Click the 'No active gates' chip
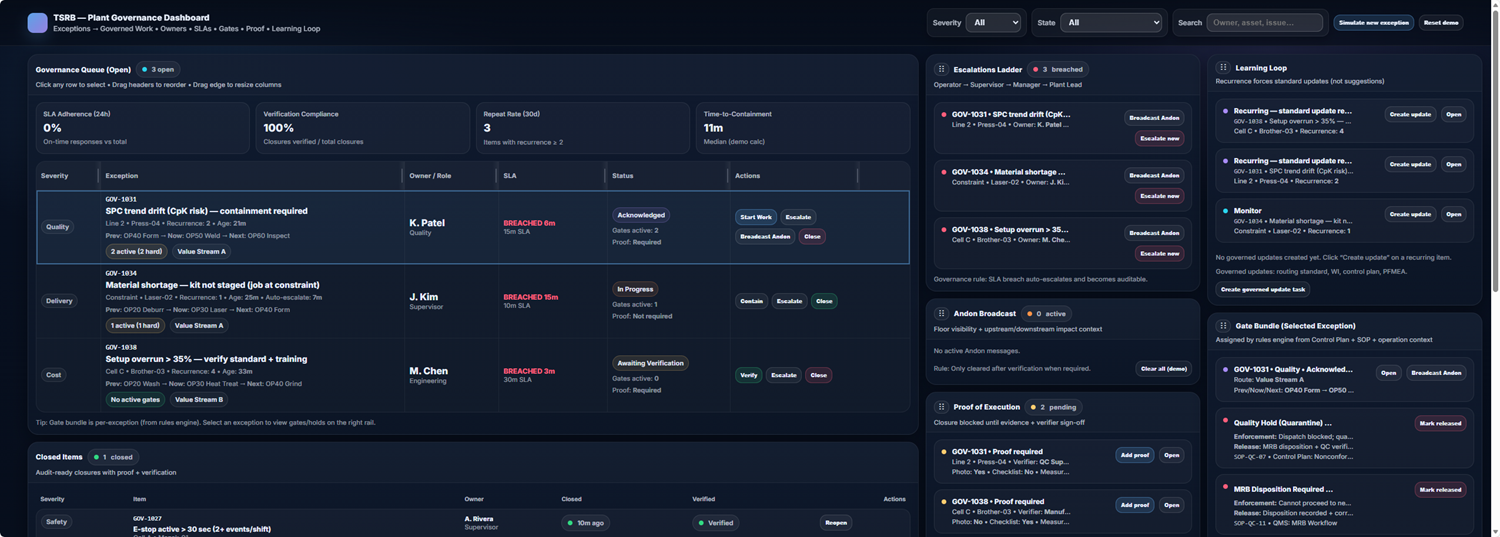This screenshot has height=537, width=1500. [x=136, y=399]
